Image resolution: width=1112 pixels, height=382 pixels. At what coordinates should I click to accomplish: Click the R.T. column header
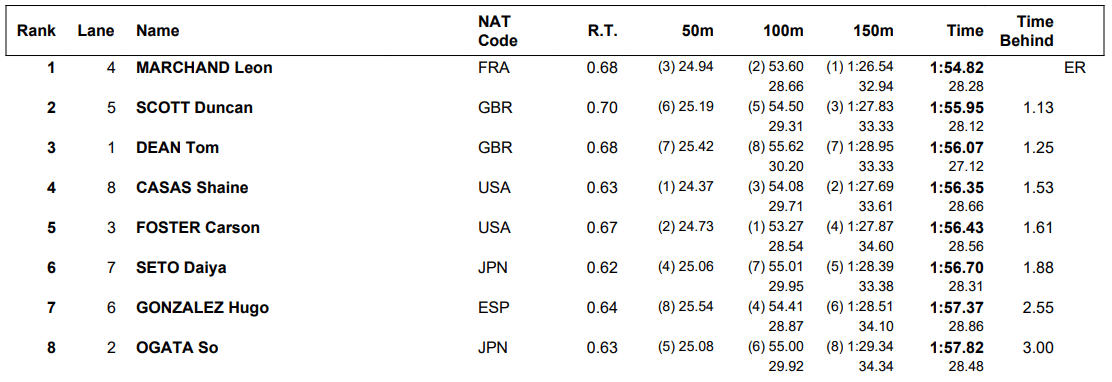pyautogui.click(x=603, y=31)
